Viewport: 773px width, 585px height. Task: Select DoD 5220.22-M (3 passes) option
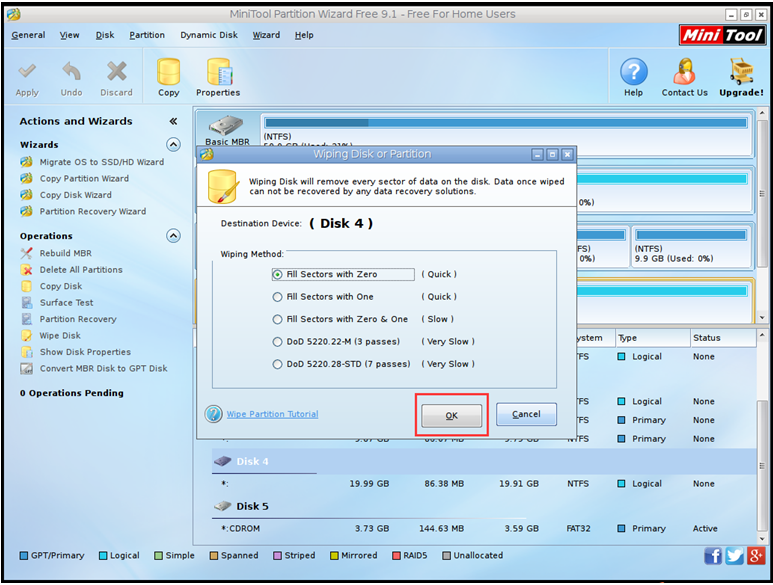pyautogui.click(x=278, y=342)
